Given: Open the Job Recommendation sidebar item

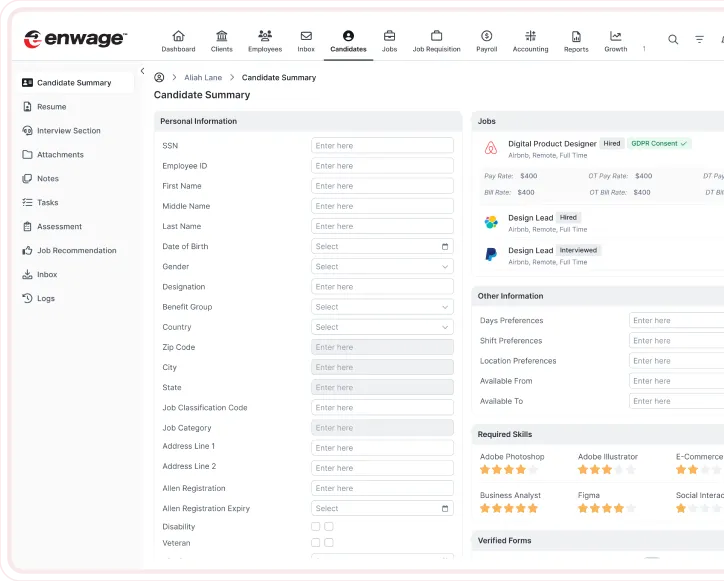Looking at the screenshot, I should [x=76, y=251].
